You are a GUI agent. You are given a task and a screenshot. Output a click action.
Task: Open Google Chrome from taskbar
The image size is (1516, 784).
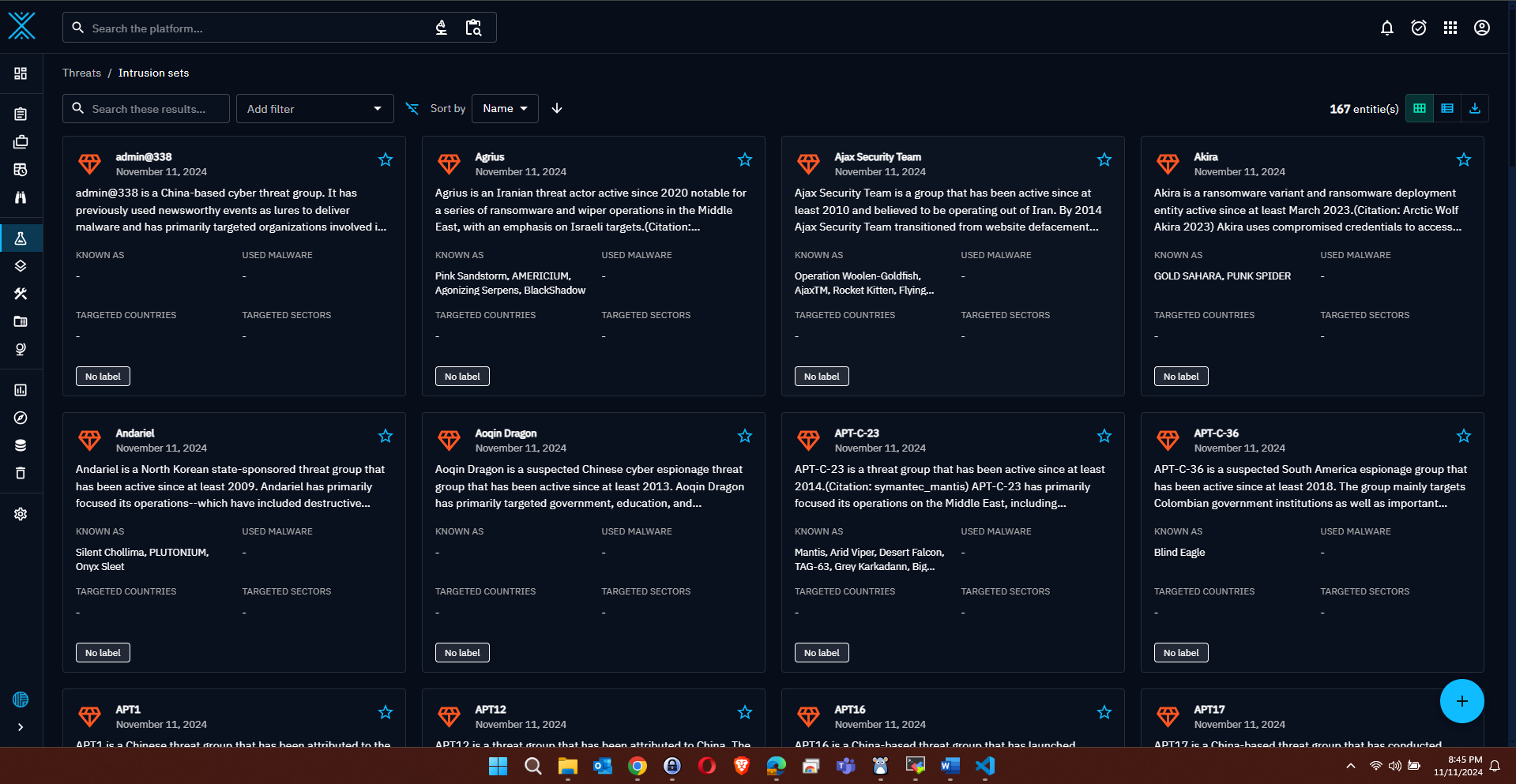(638, 766)
